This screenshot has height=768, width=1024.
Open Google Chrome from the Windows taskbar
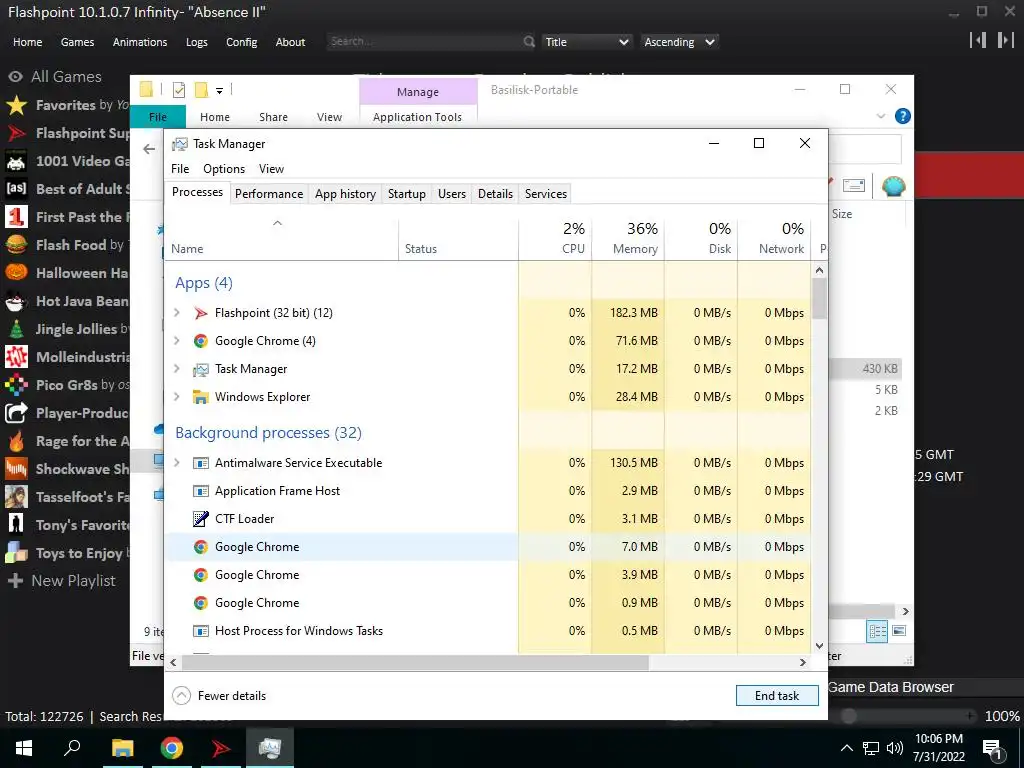[172, 748]
